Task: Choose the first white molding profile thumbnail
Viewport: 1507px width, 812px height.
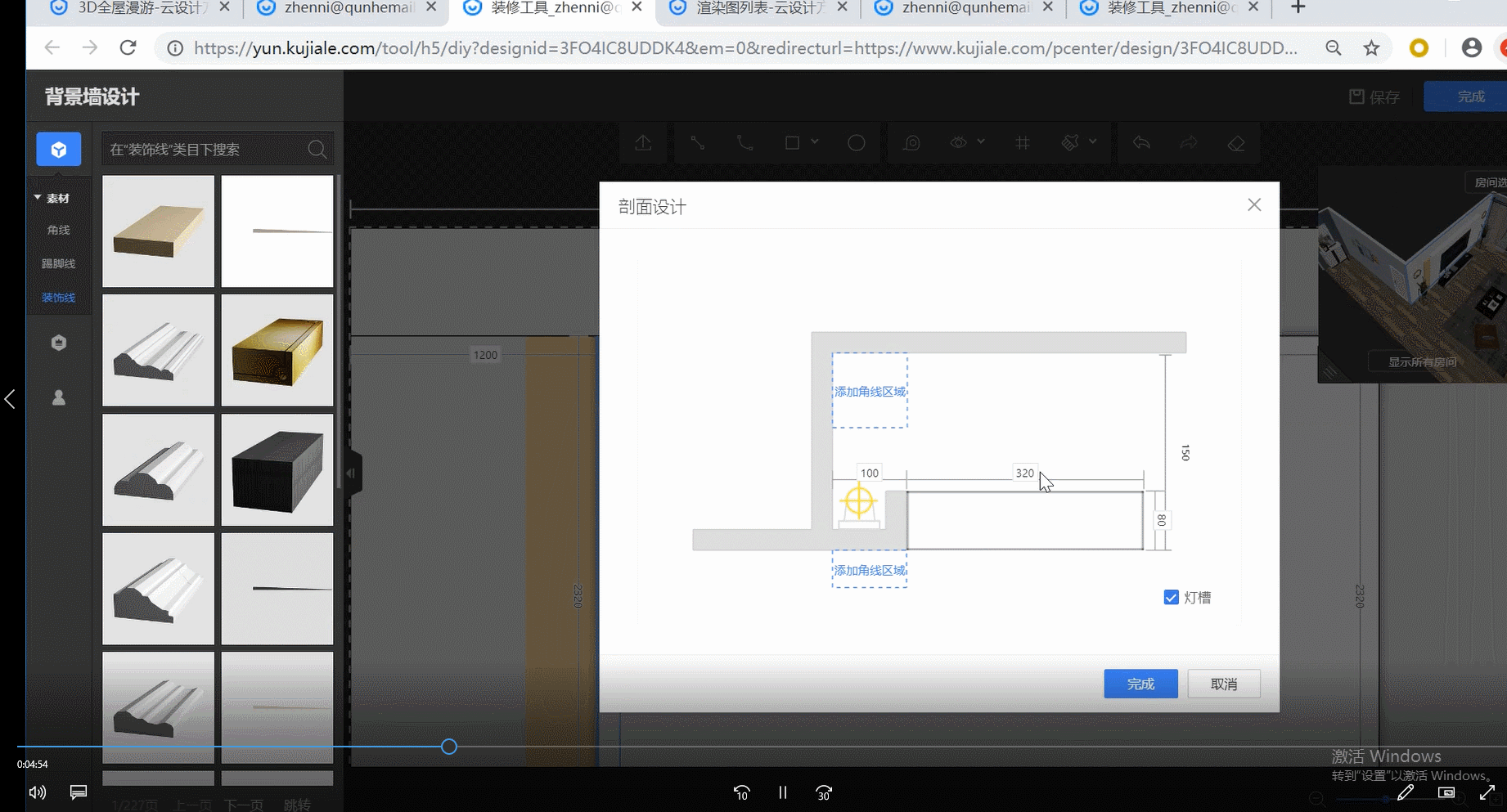Action: [158, 351]
